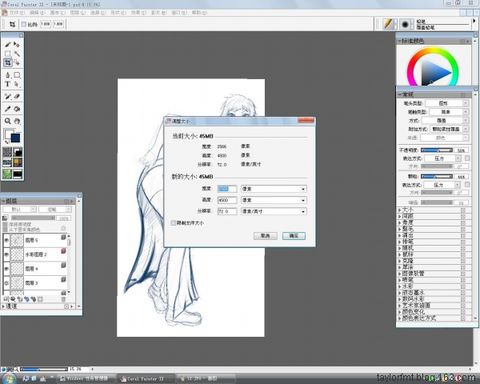Select the Dropper tool
The height and width of the screenshot is (384, 480).
[8, 109]
